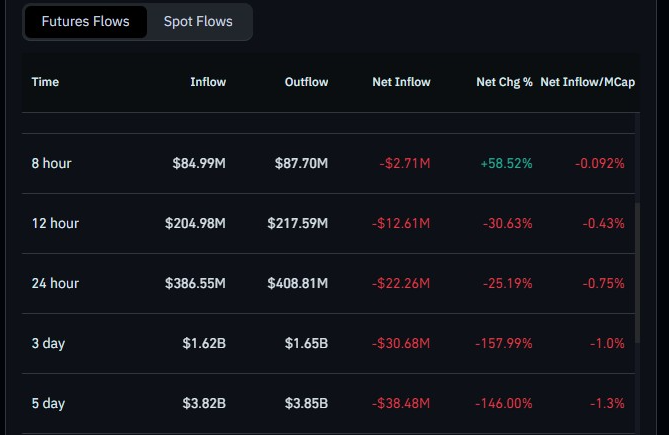Select the 5 day row label

point(48,404)
